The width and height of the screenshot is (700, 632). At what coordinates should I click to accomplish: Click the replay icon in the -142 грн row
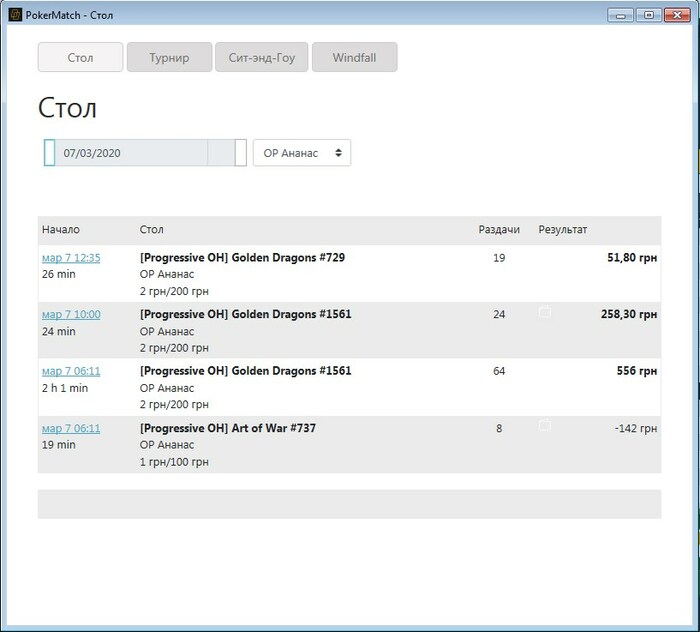click(x=545, y=424)
